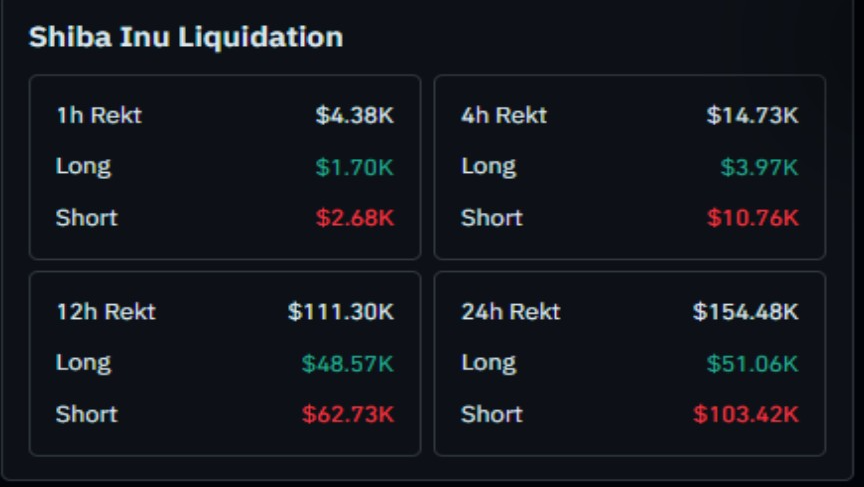
Task: Click the 24h Long value $51.06K
Action: 753,364
